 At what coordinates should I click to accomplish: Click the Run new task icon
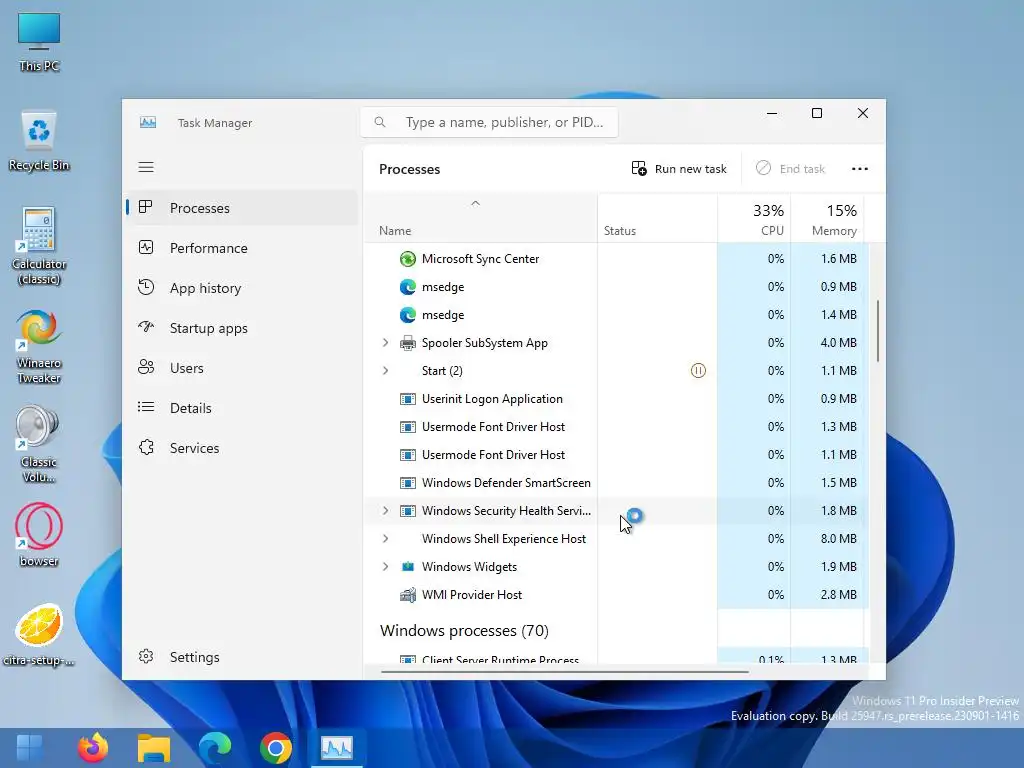(x=639, y=168)
